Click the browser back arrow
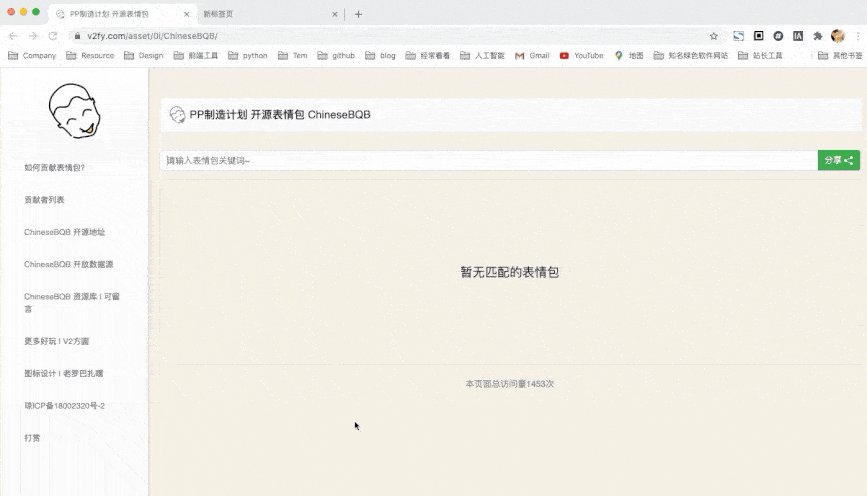 coord(13,36)
